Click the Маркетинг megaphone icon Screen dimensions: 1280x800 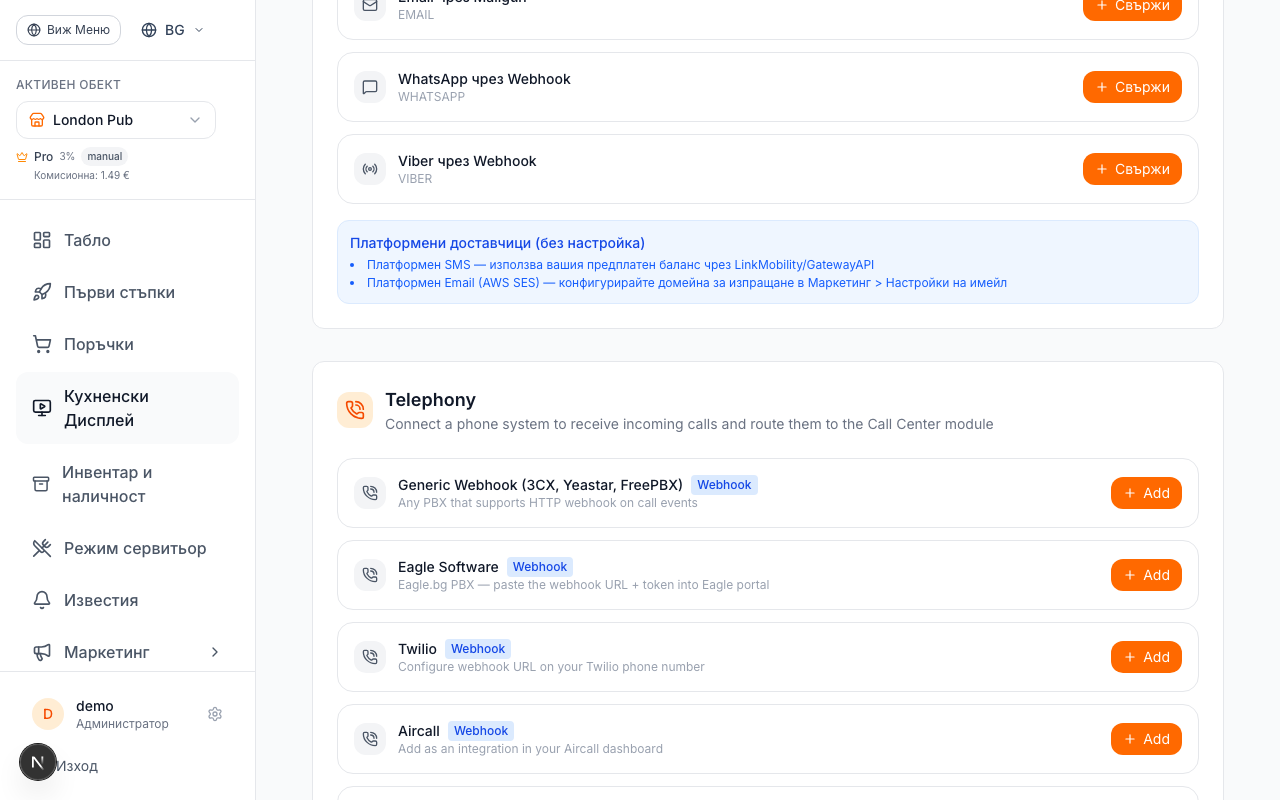(x=41, y=652)
